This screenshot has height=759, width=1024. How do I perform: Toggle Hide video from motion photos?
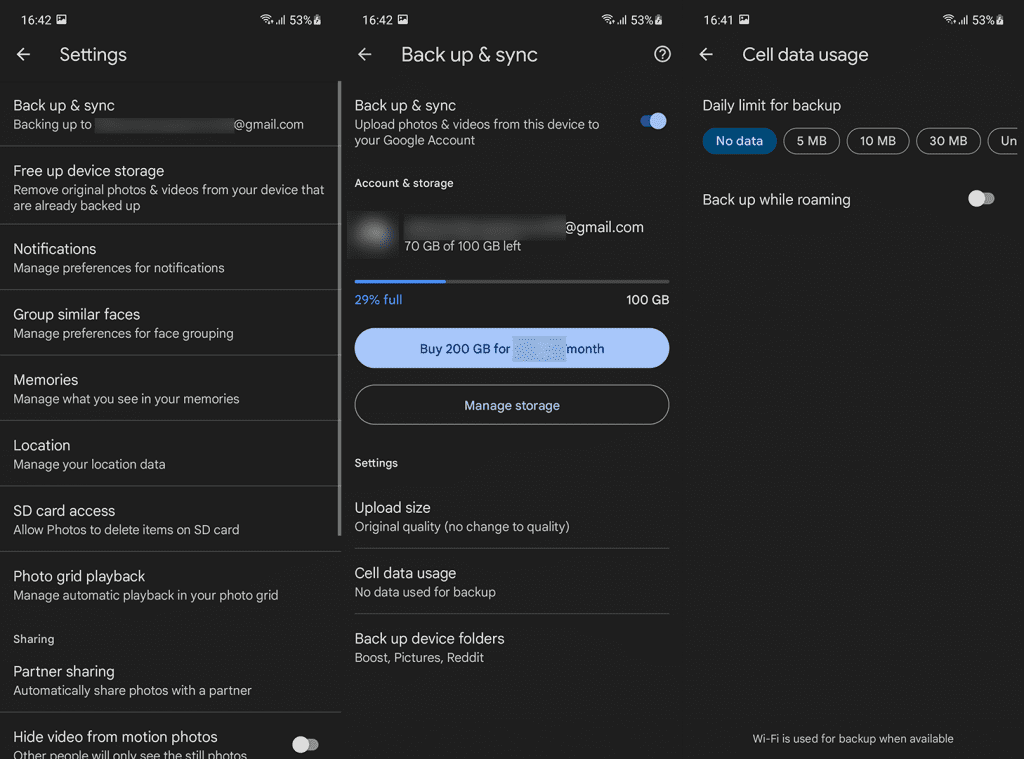[305, 744]
